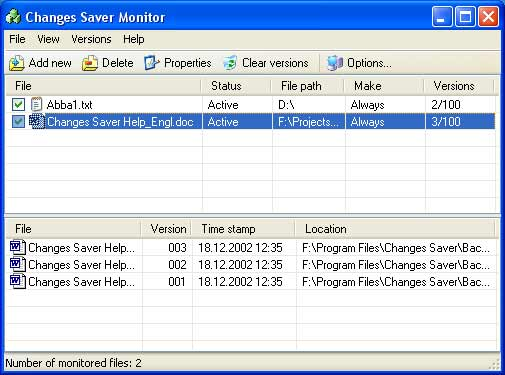Image resolution: width=505 pixels, height=375 pixels.
Task: Click the 002 version number
Action: click(x=177, y=265)
